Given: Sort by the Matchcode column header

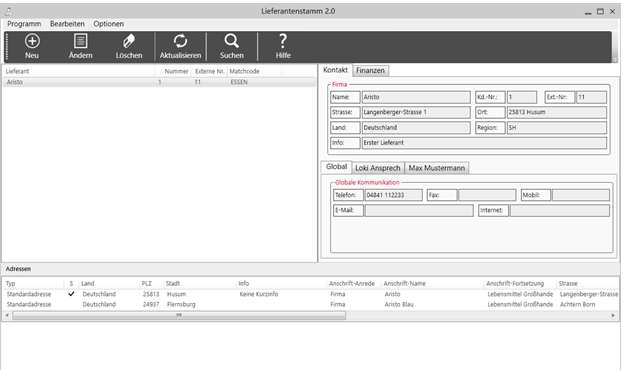Looking at the screenshot, I should (x=255, y=71).
